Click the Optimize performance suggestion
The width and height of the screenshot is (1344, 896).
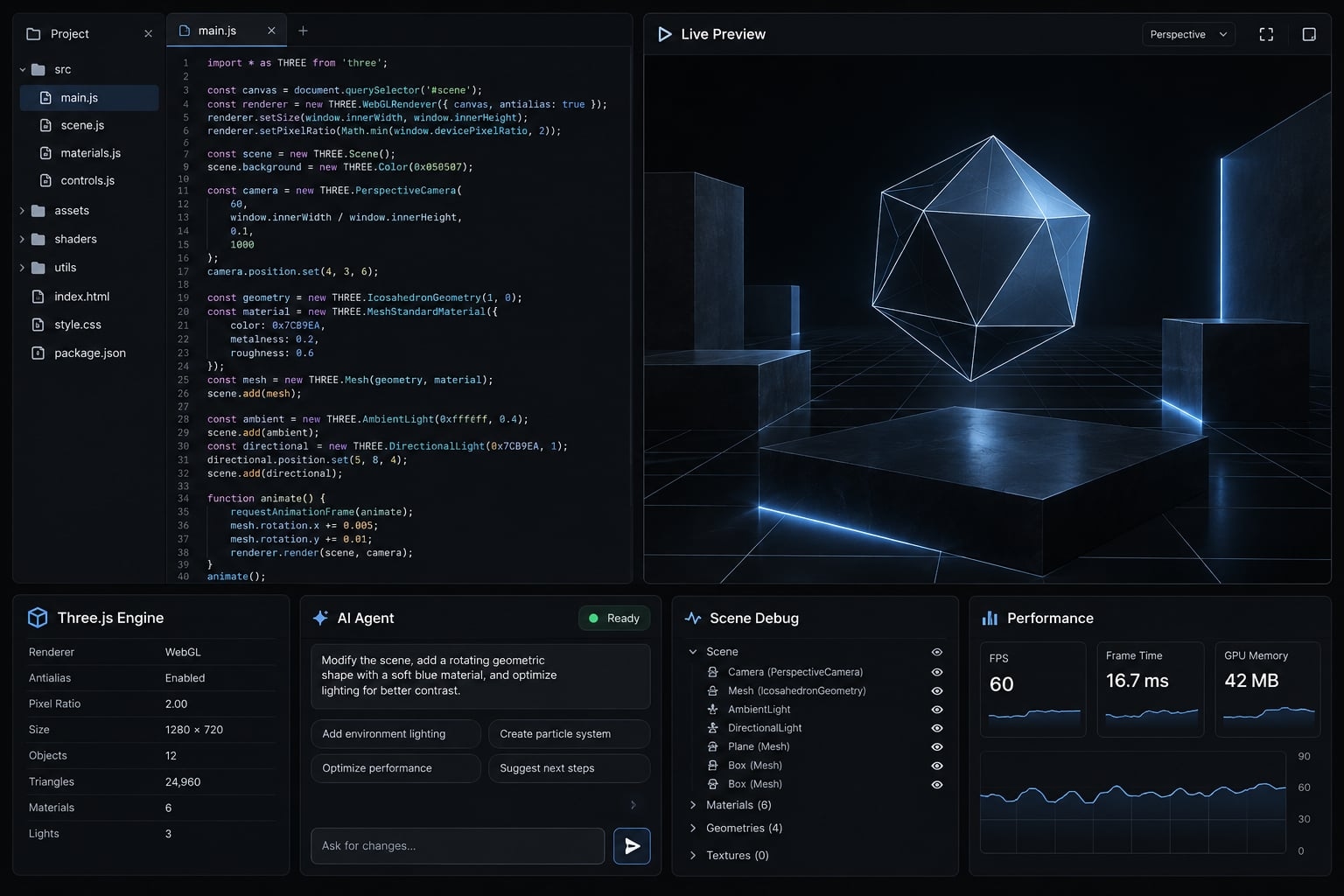[395, 768]
